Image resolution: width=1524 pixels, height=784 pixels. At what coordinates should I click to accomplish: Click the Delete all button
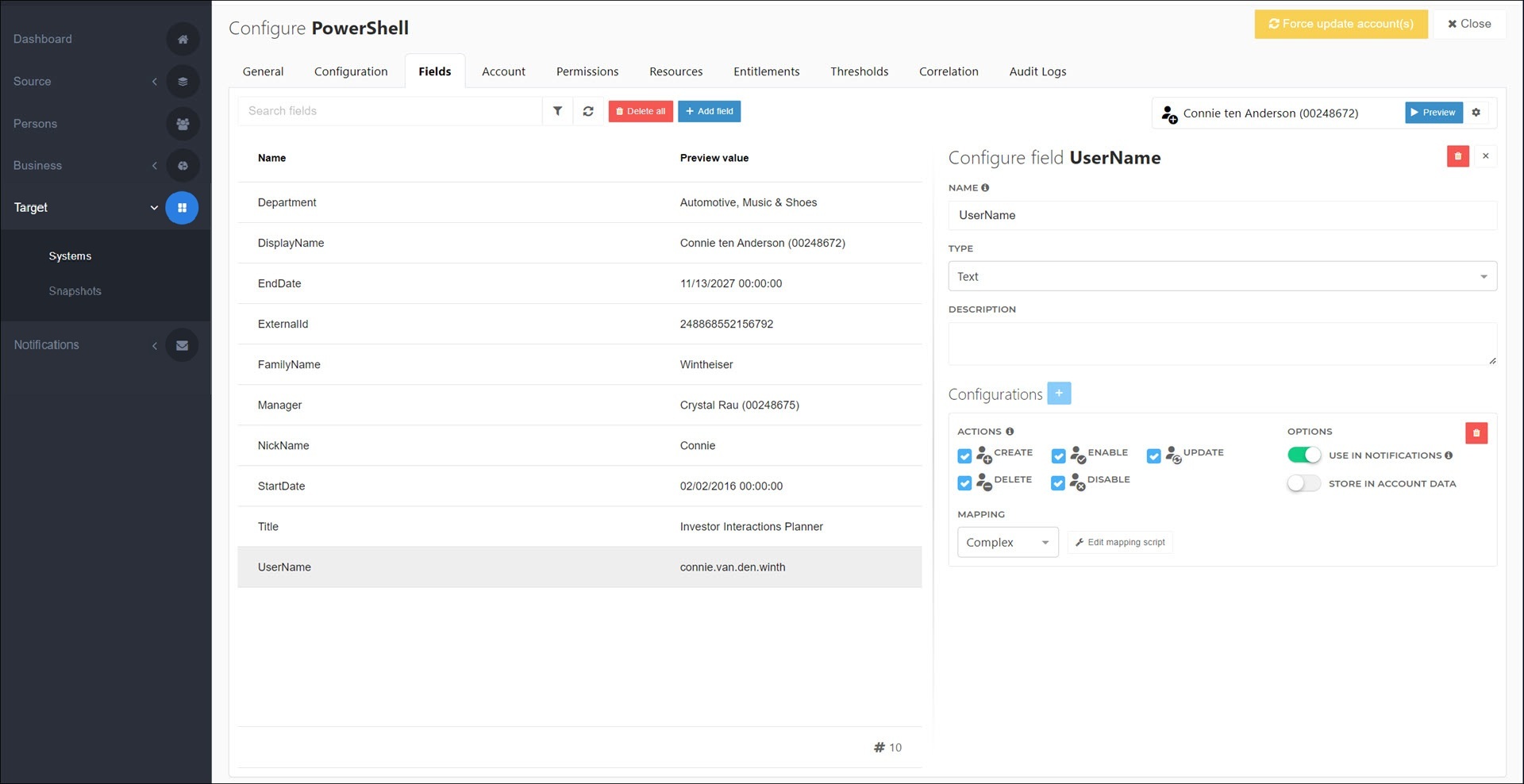[x=641, y=111]
